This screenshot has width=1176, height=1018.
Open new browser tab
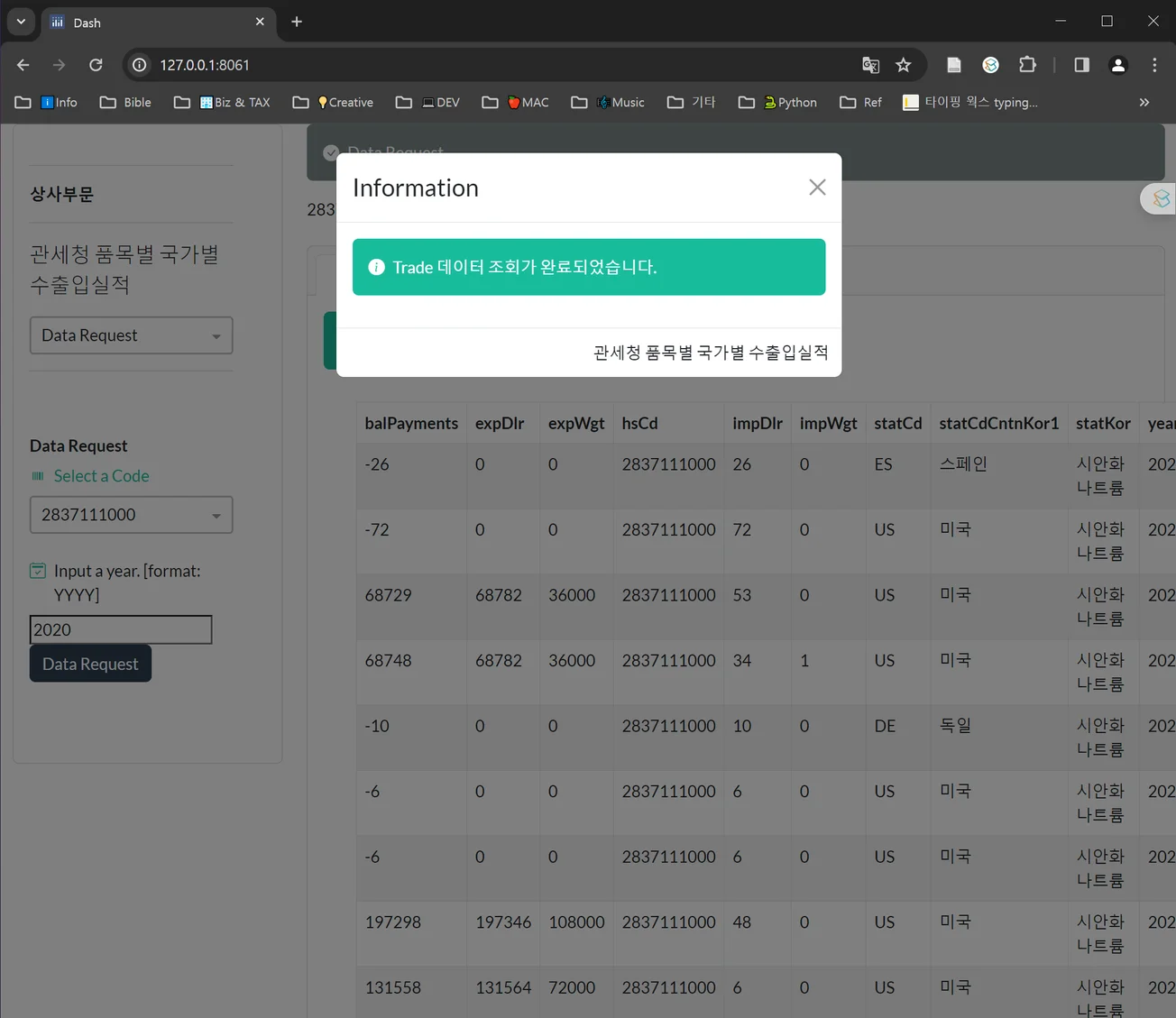[297, 22]
